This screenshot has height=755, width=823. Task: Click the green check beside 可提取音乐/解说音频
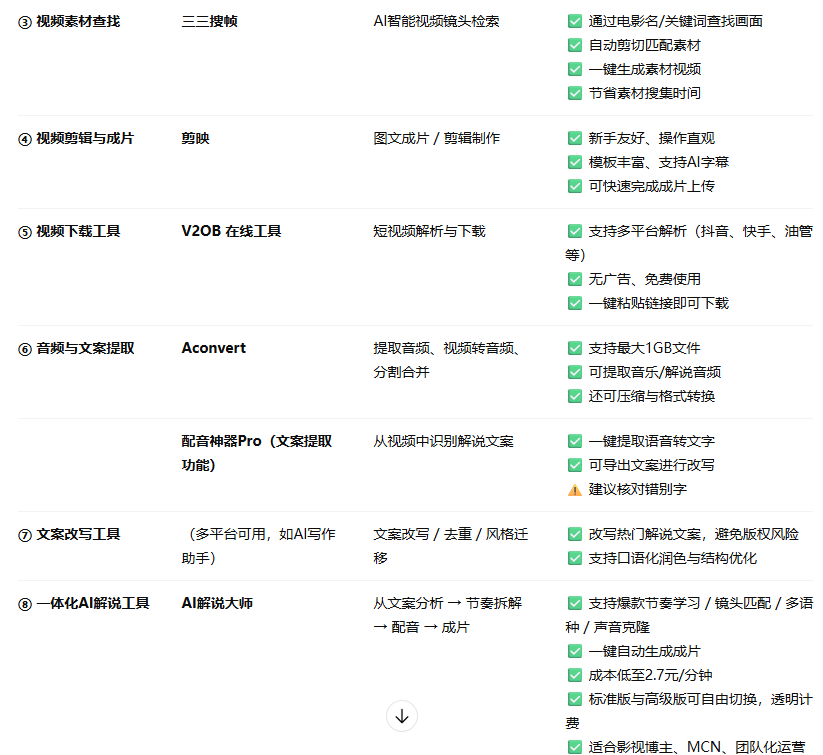(x=575, y=372)
